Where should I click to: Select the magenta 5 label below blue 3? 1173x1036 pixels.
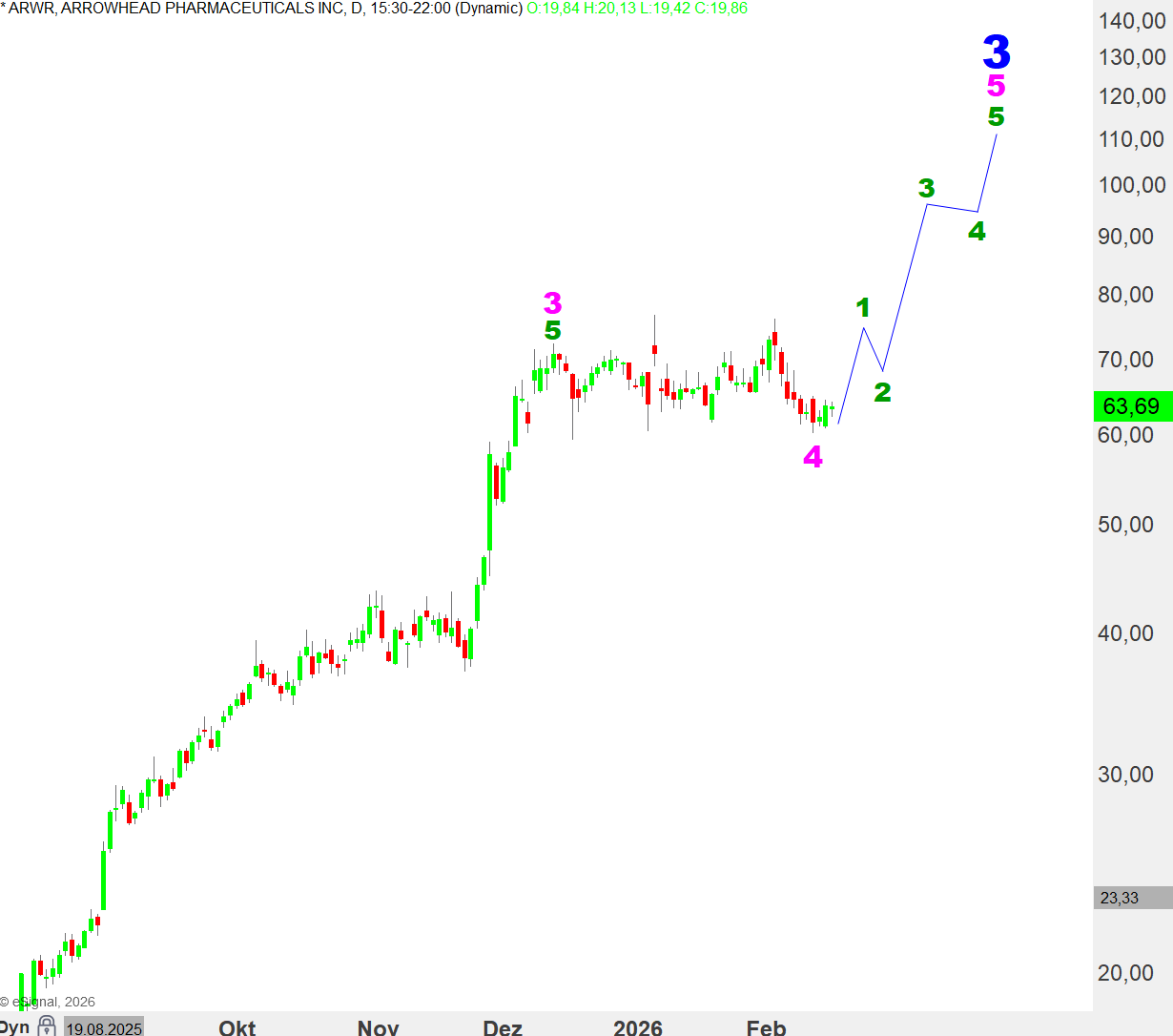pyautogui.click(x=996, y=86)
